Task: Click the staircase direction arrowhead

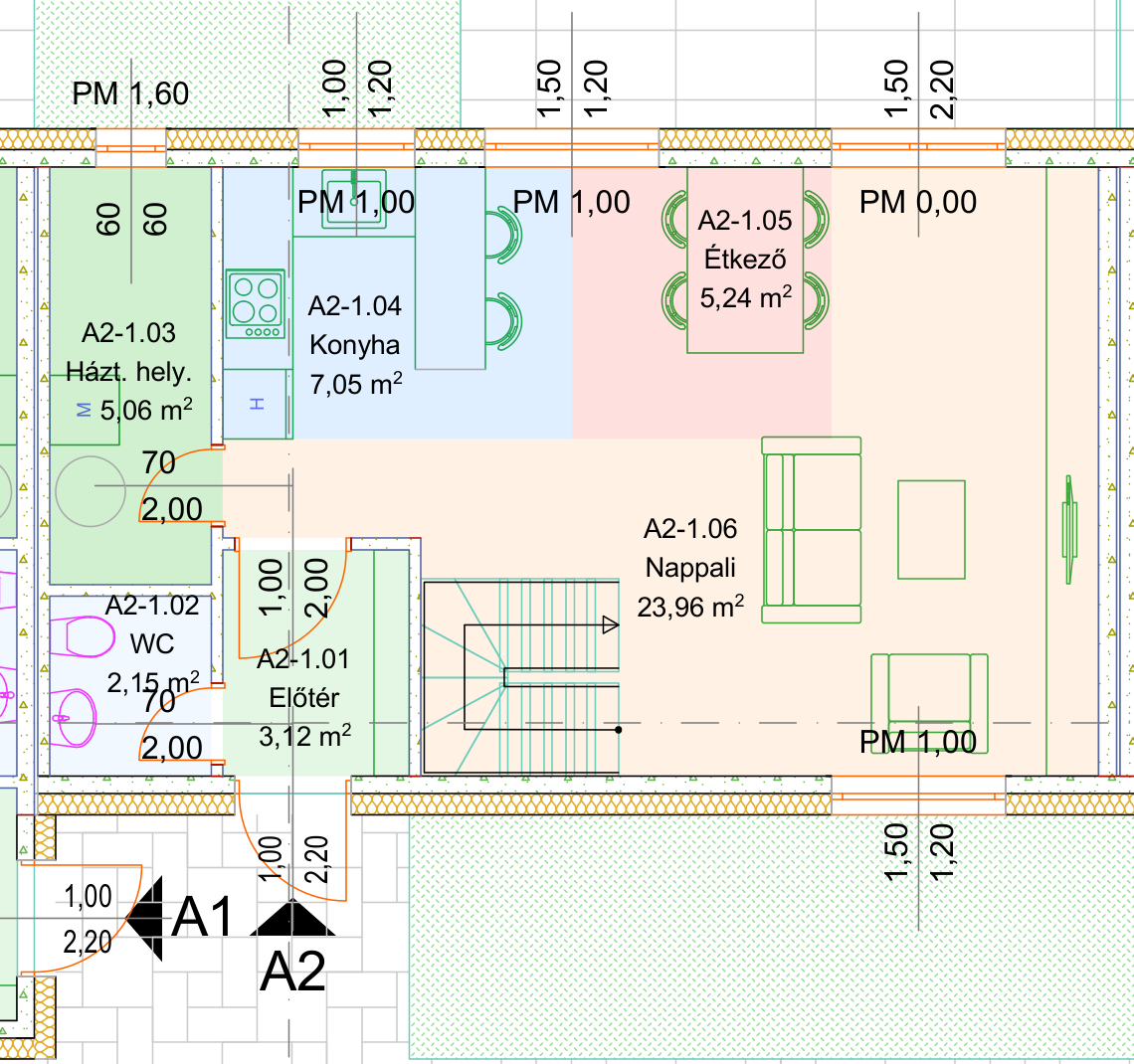Action: 611,625
